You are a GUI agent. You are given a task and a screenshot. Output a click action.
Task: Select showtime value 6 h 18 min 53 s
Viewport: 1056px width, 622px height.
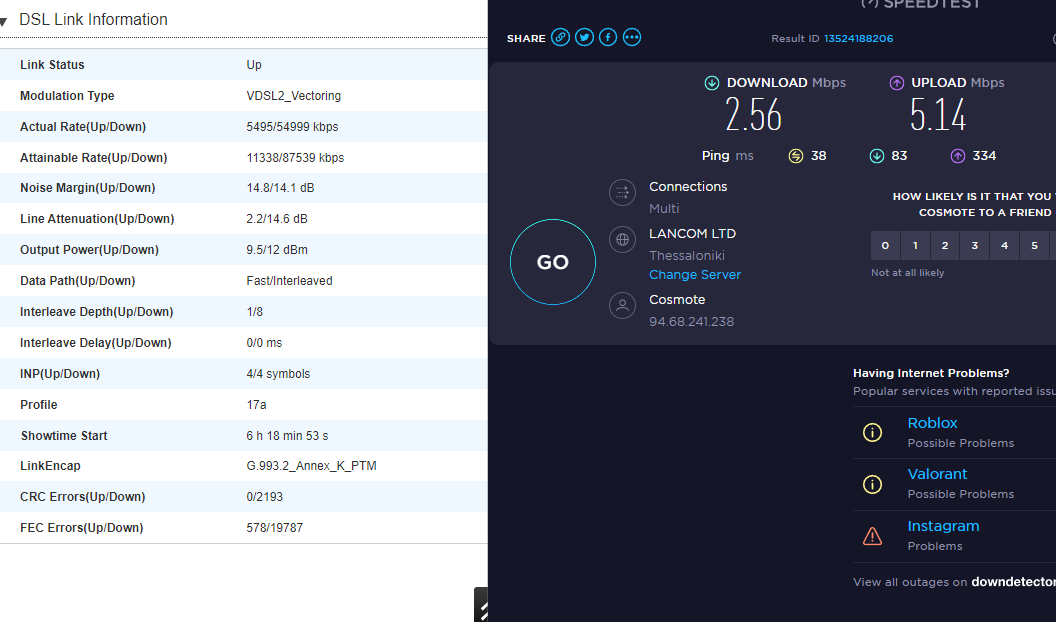point(288,436)
